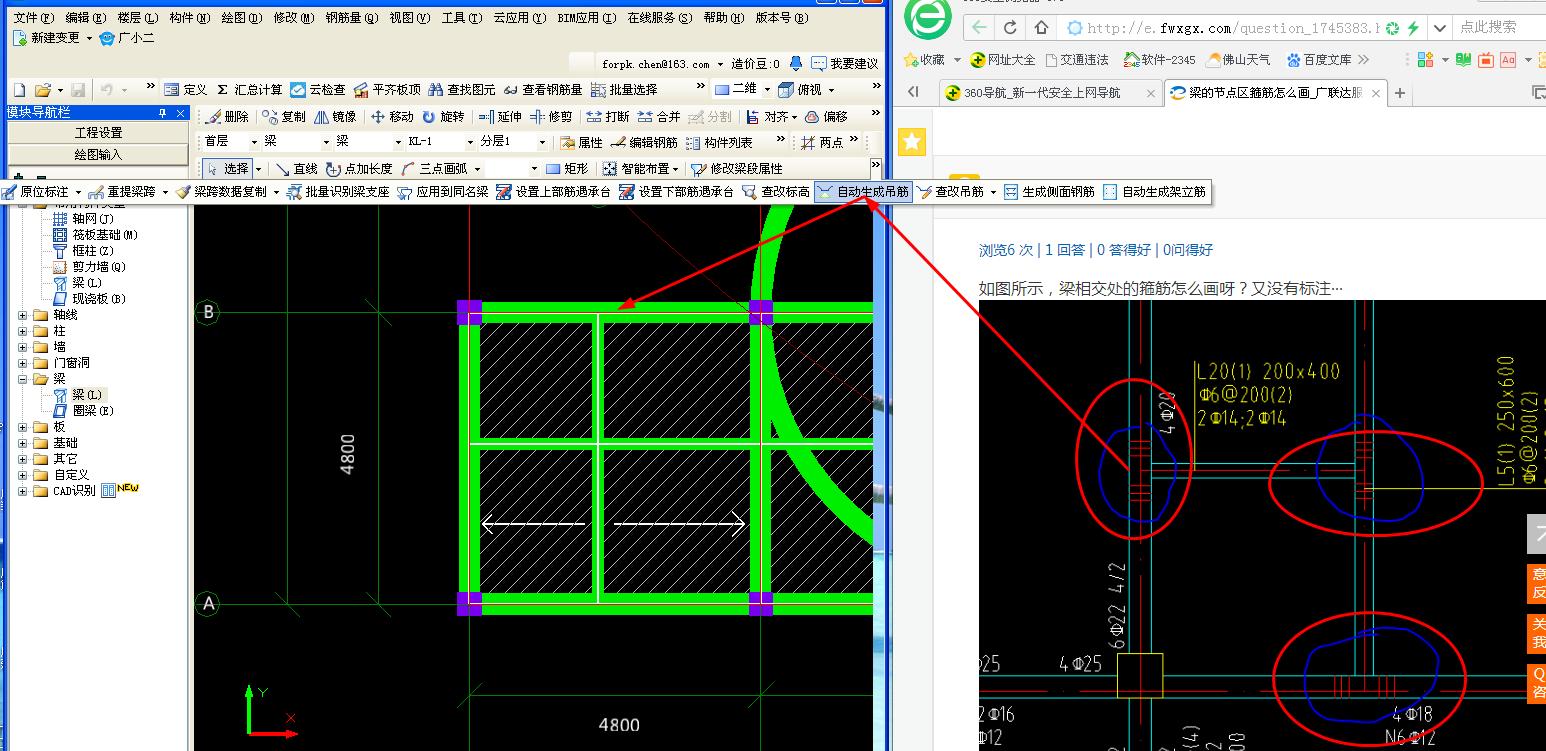
Task: Select the 延伸 extend tool
Action: coord(500,116)
